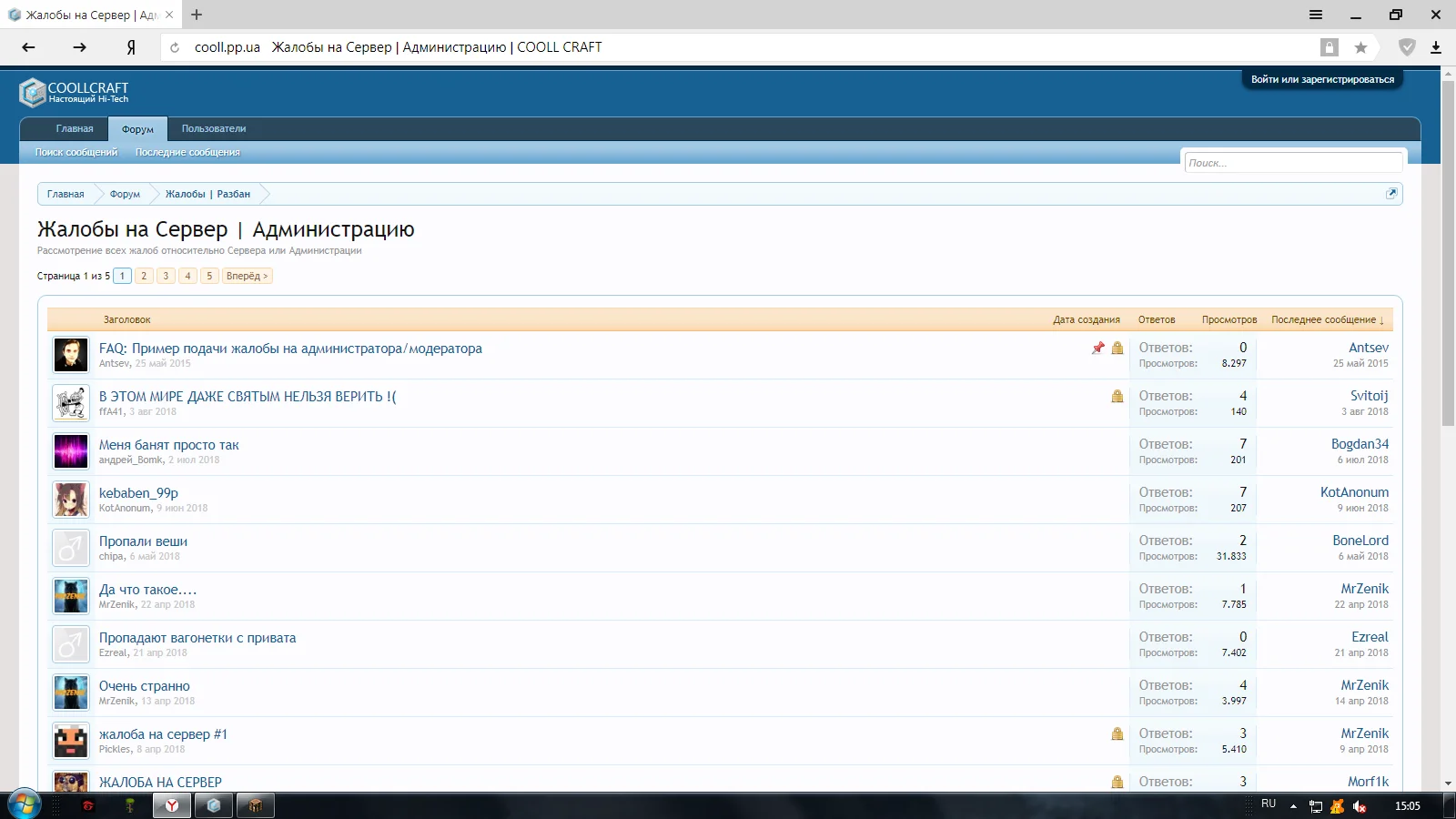Click the protection shield icon in address bar

point(1407,47)
